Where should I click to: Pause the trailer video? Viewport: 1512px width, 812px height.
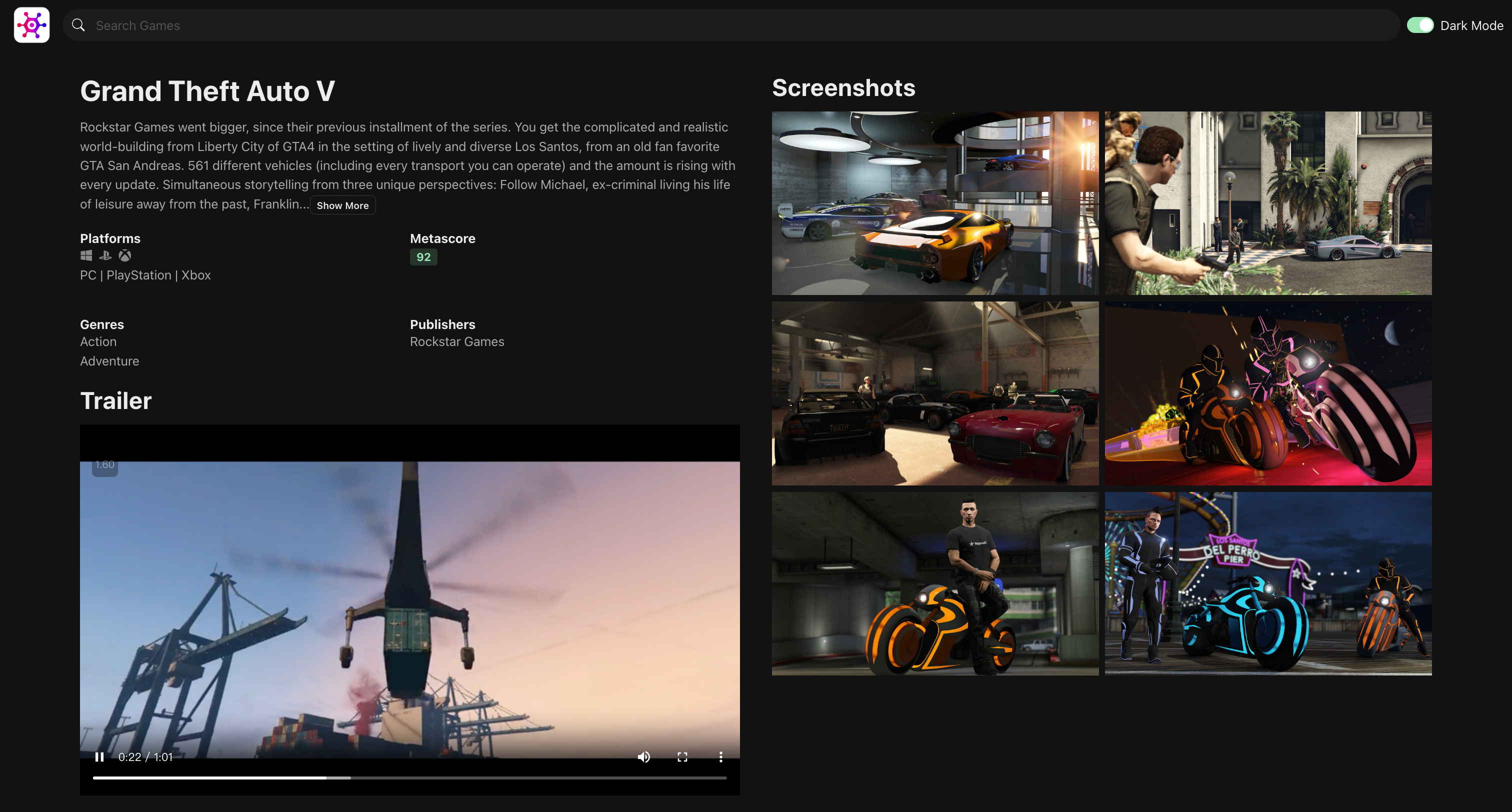(x=100, y=757)
